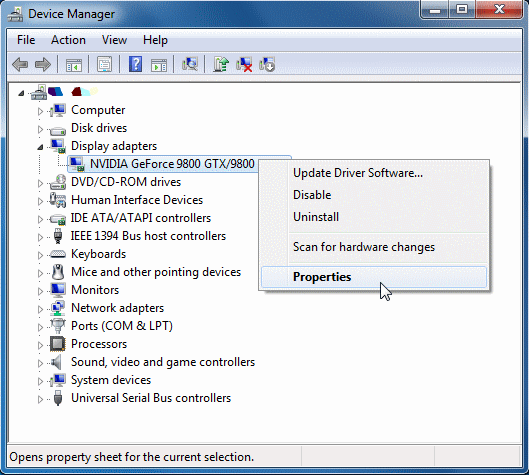Click the Back arrow toolbar icon
Image resolution: width=529 pixels, height=475 pixels.
pos(20,64)
